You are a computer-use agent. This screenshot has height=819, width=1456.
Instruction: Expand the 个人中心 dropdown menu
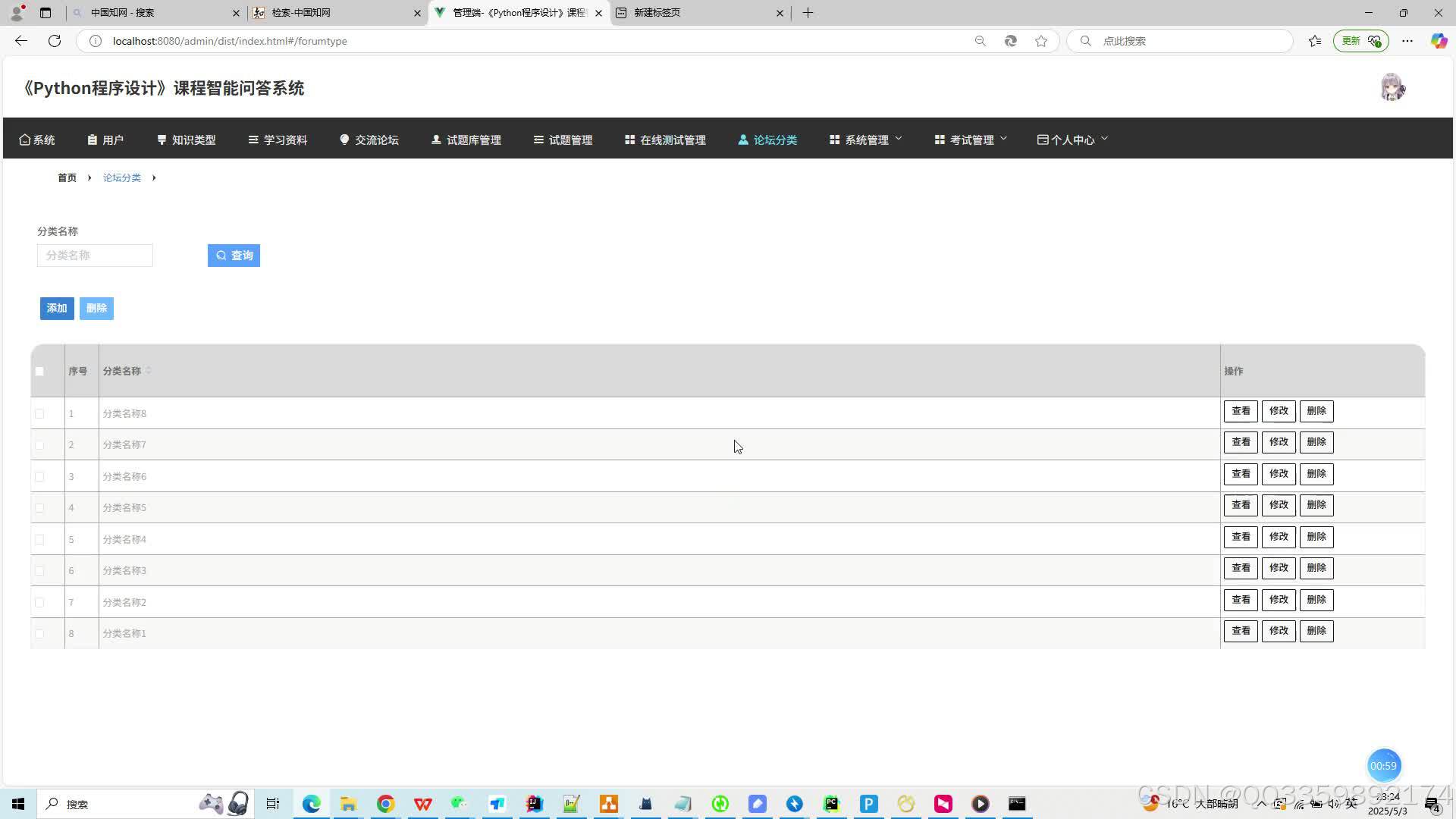pos(1072,140)
